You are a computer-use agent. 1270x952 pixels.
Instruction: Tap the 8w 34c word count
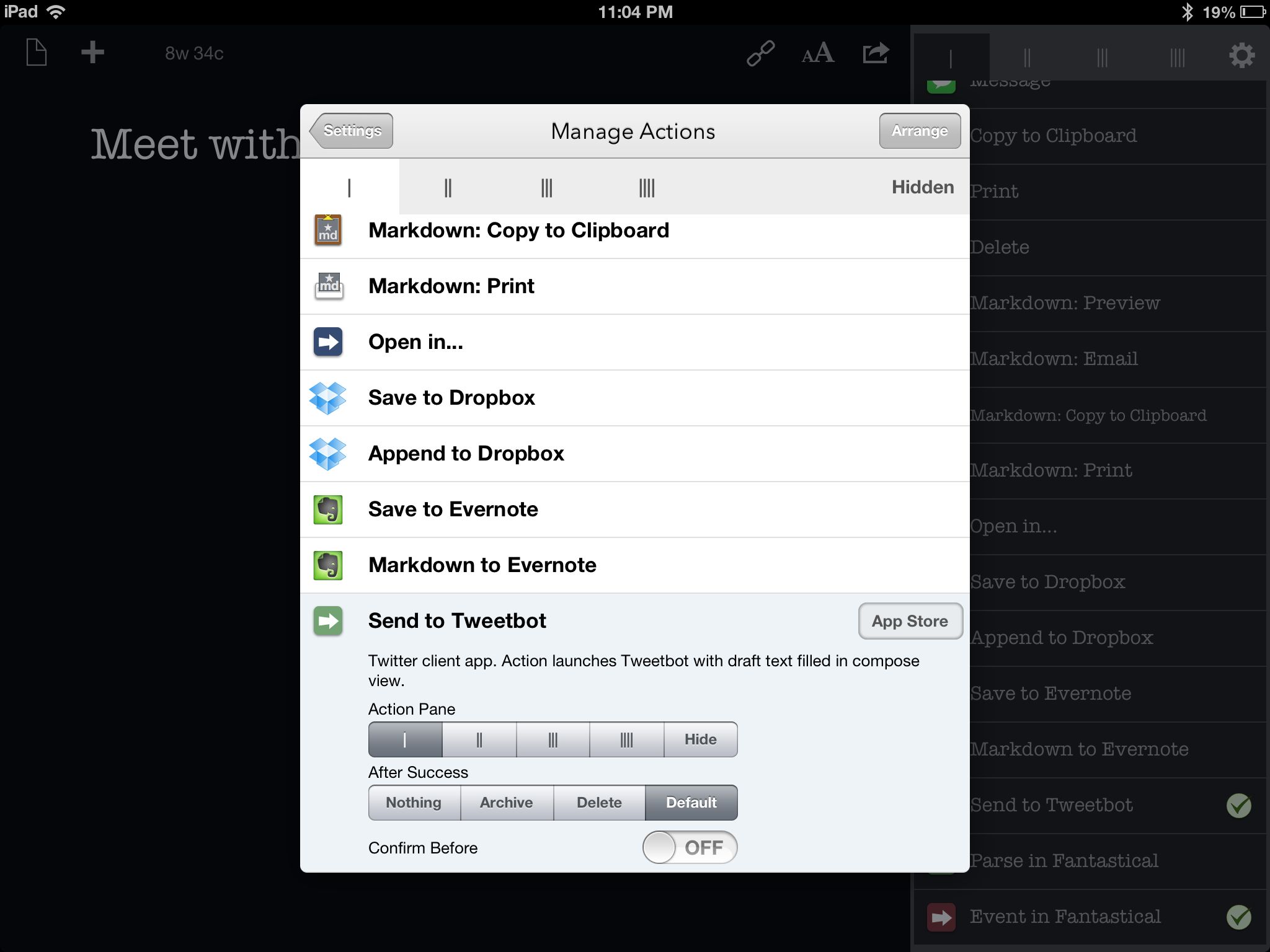click(x=194, y=53)
